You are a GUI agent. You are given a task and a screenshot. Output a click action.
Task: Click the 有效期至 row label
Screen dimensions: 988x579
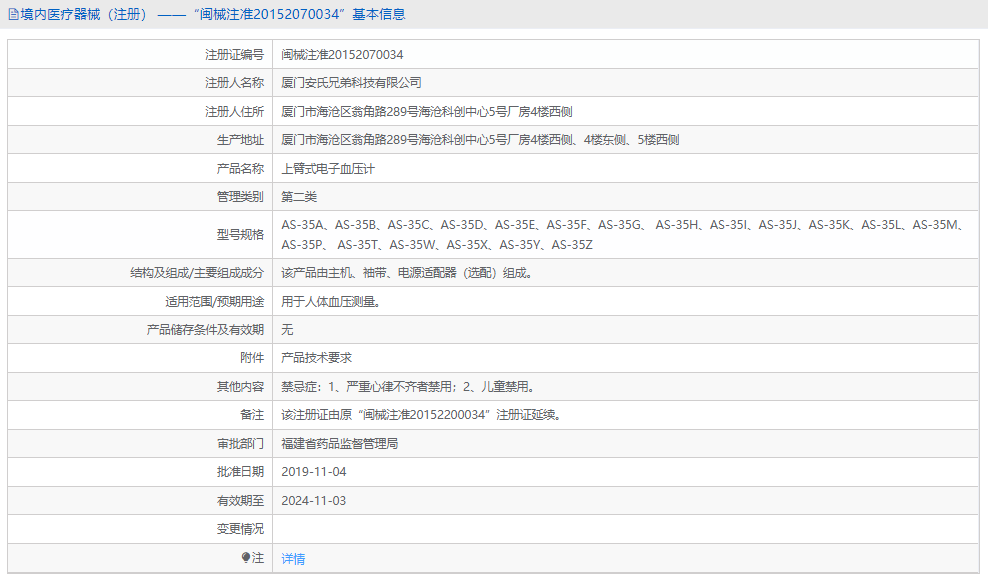pos(241,500)
